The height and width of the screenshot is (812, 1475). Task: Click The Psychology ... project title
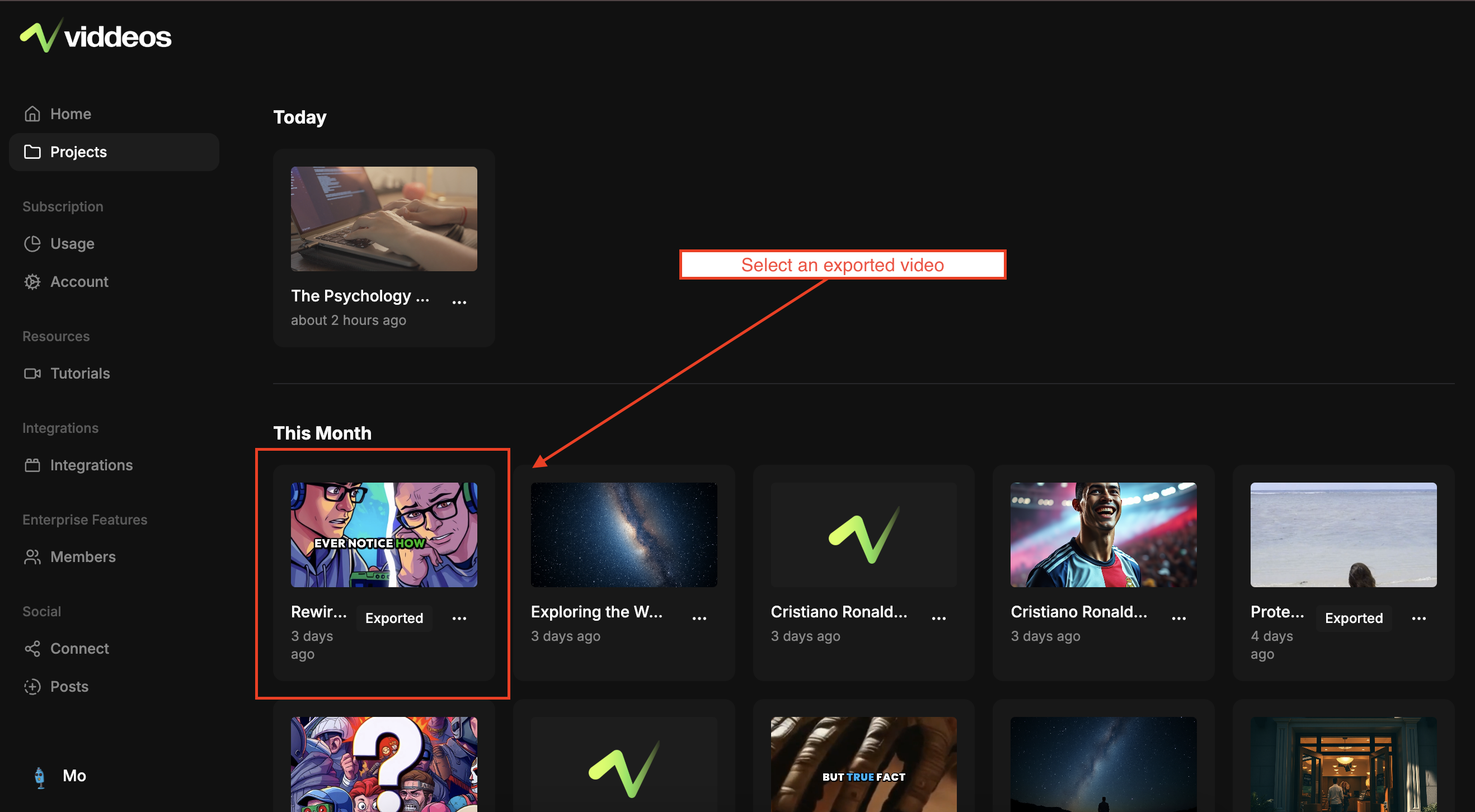360,296
